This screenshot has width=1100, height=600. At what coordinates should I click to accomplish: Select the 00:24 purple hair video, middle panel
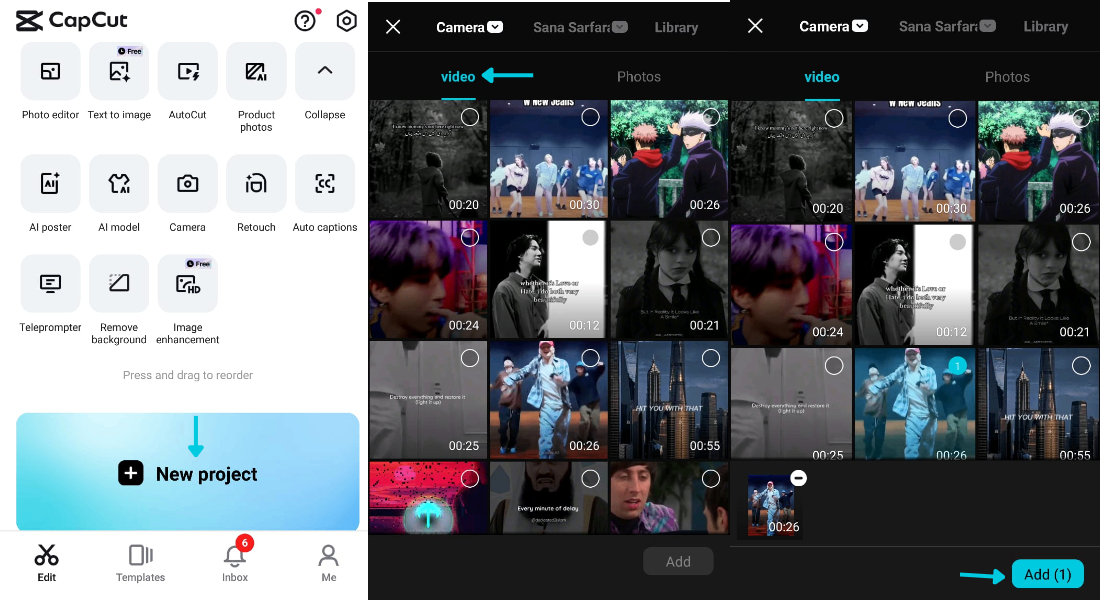coord(469,238)
